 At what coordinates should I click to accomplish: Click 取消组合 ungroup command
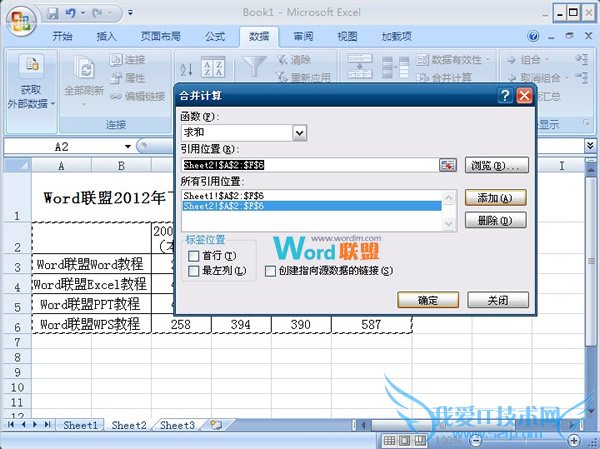click(534, 78)
